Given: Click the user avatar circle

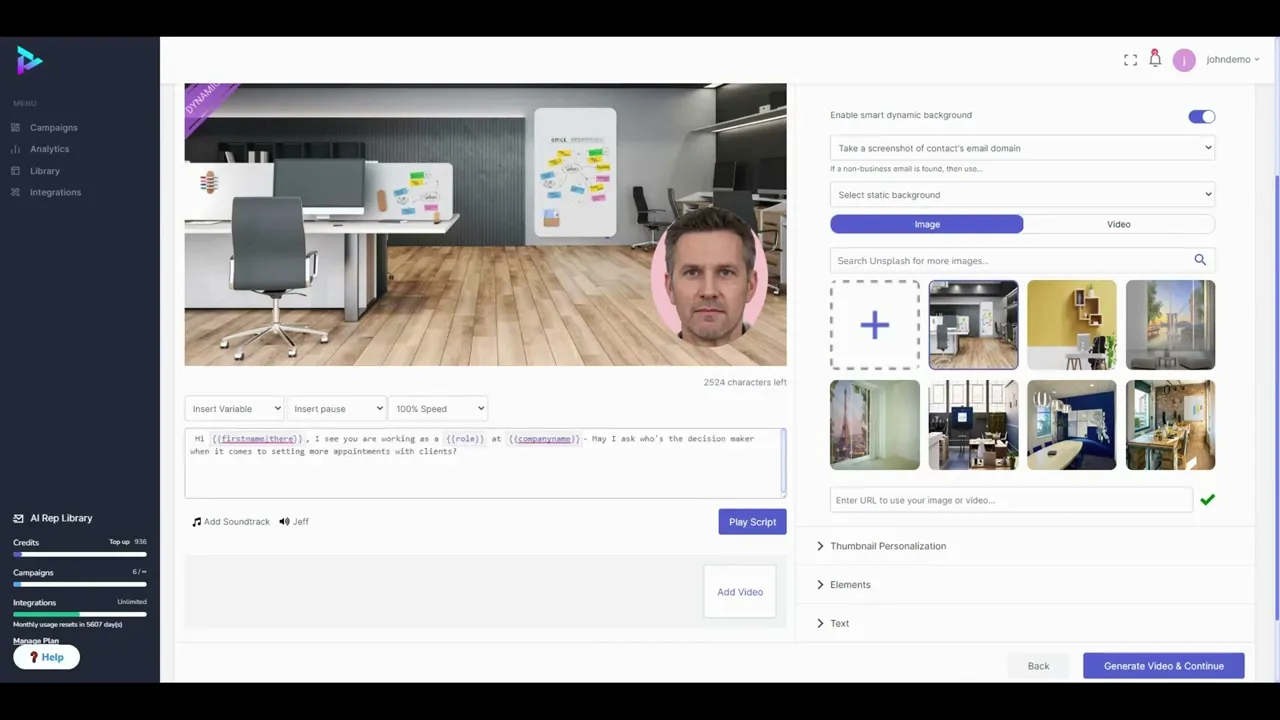Looking at the screenshot, I should (x=1184, y=60).
